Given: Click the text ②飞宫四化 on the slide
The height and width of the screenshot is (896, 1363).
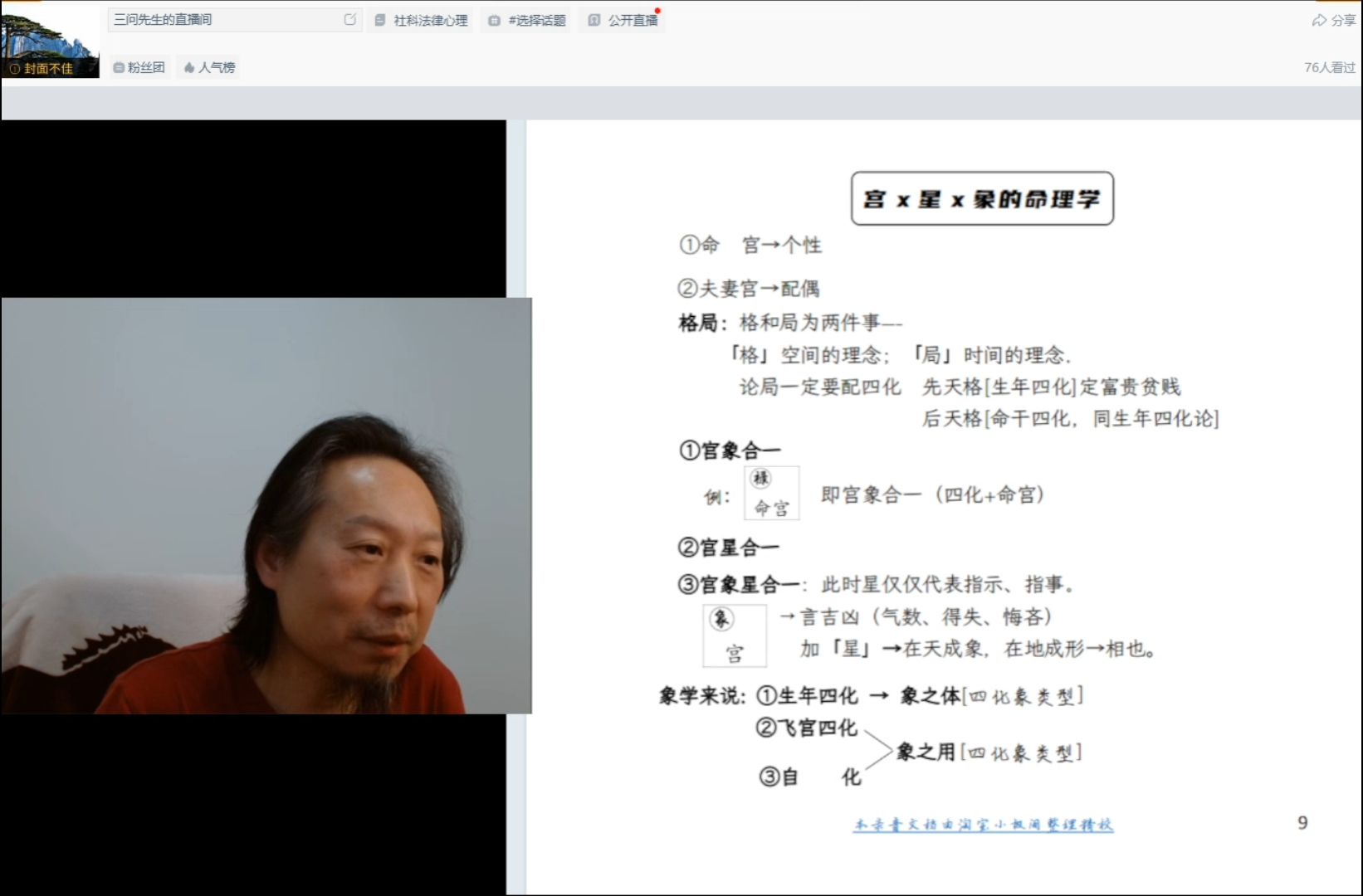Looking at the screenshot, I should point(806,728).
